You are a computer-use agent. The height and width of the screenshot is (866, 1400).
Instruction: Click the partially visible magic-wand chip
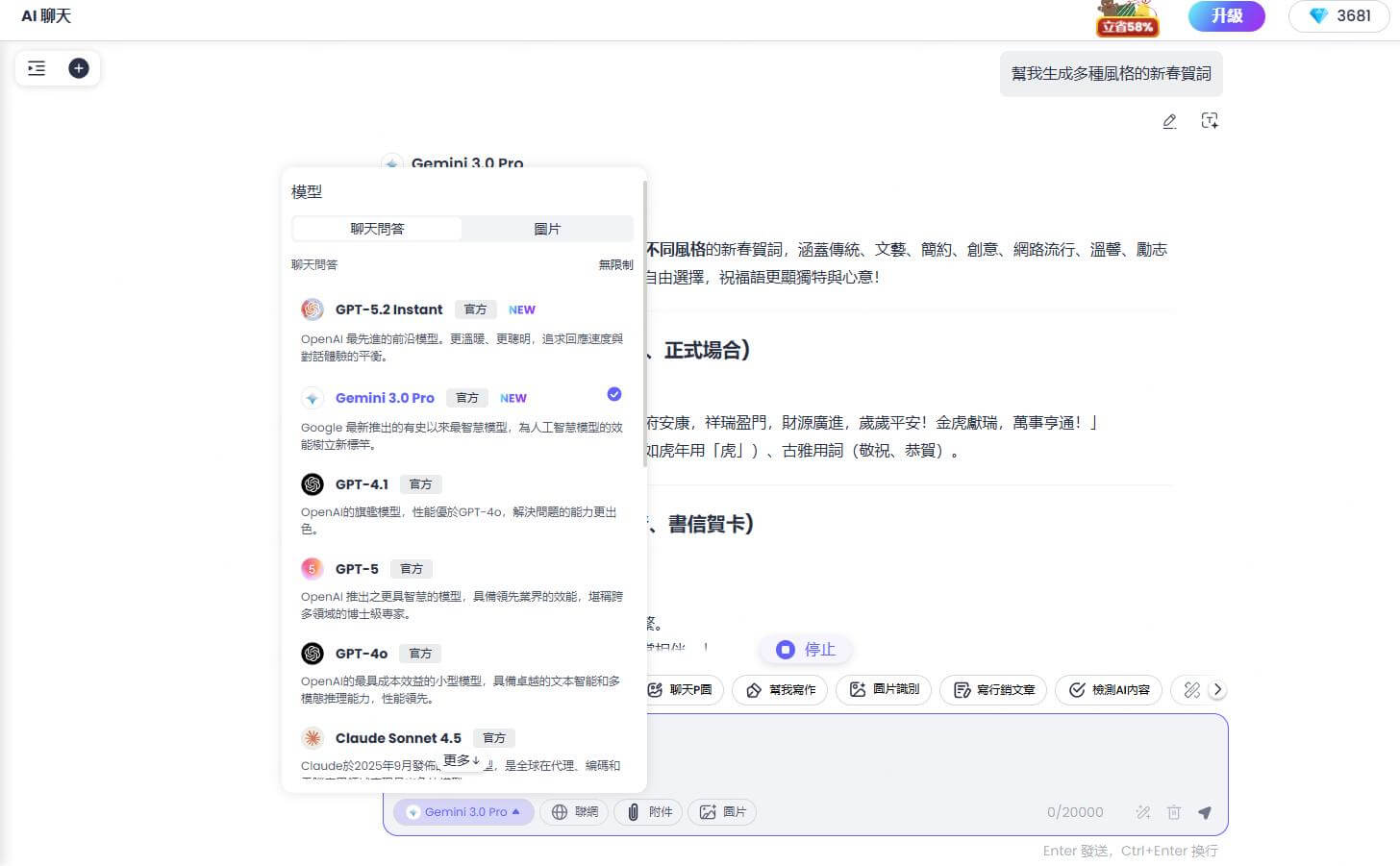1189,690
